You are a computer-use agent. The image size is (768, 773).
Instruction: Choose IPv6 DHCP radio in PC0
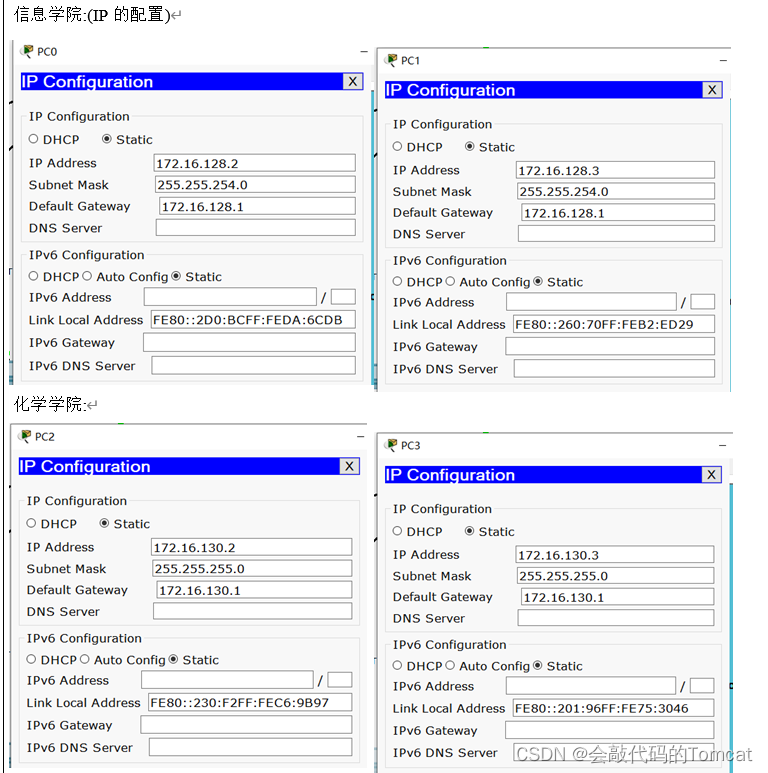tap(33, 276)
